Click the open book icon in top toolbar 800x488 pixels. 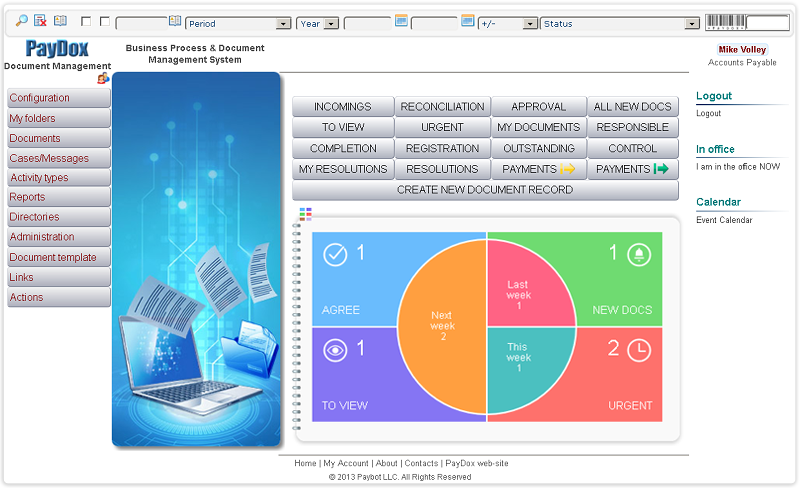click(60, 21)
